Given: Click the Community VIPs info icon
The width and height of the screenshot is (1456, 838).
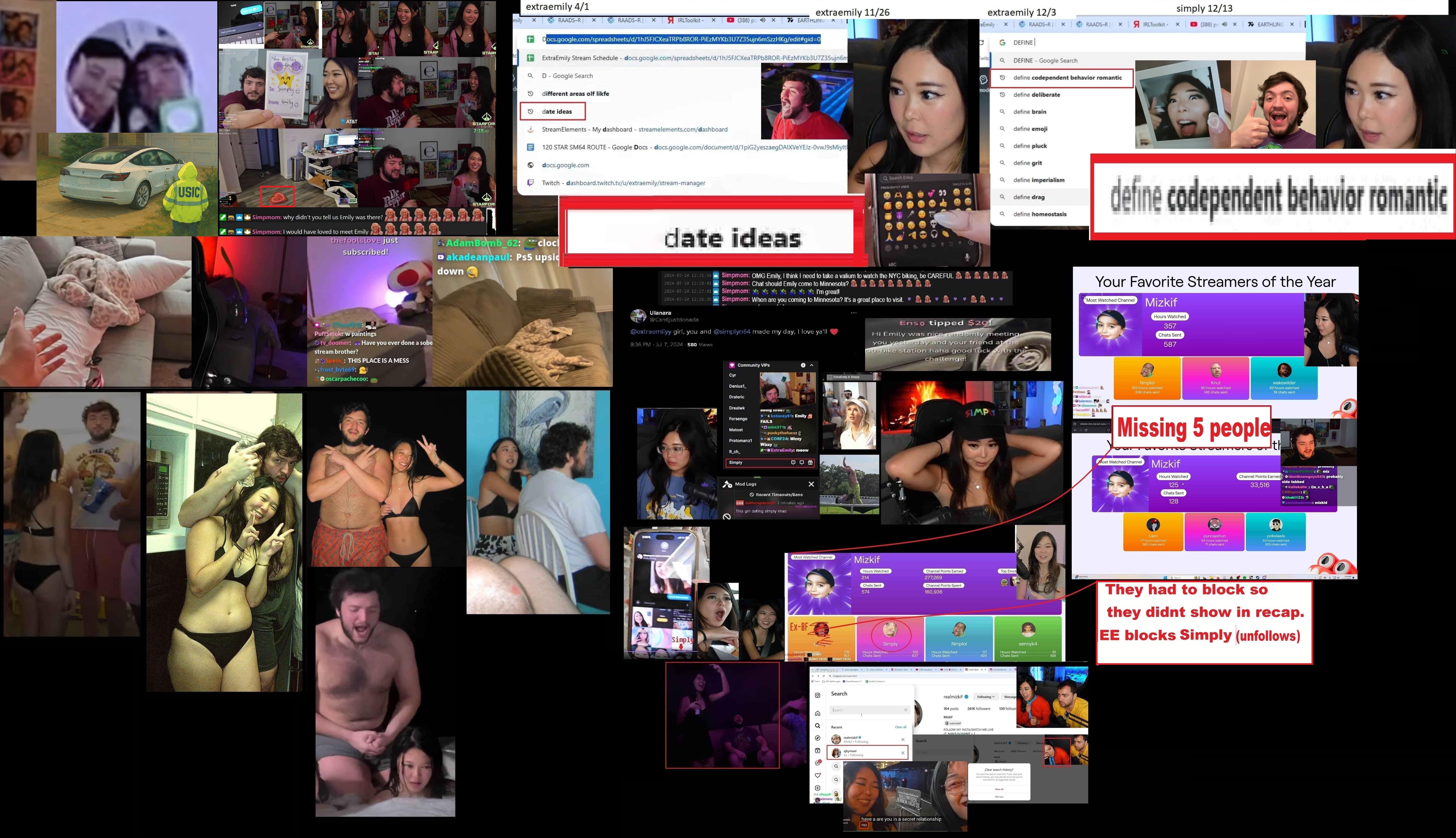Looking at the screenshot, I should [x=803, y=365].
